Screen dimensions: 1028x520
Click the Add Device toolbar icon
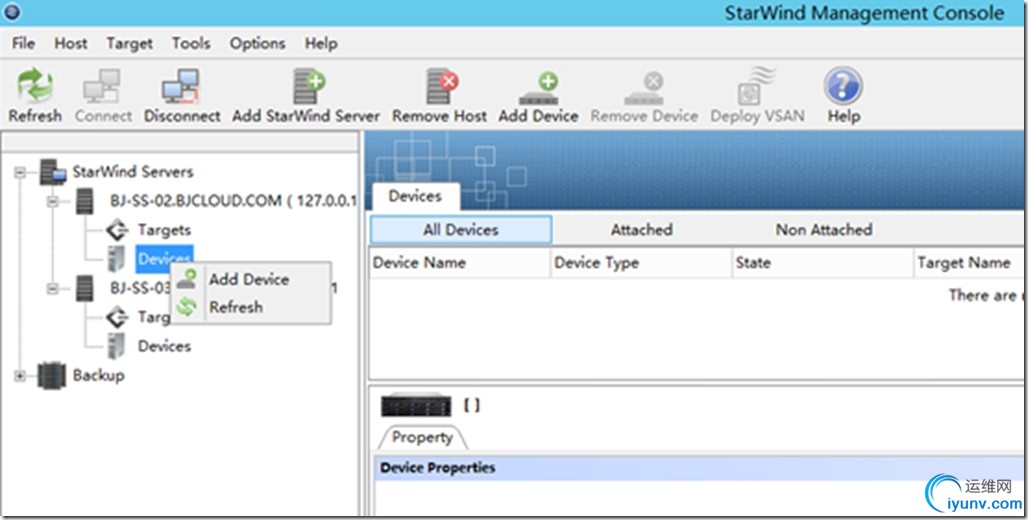(x=538, y=89)
